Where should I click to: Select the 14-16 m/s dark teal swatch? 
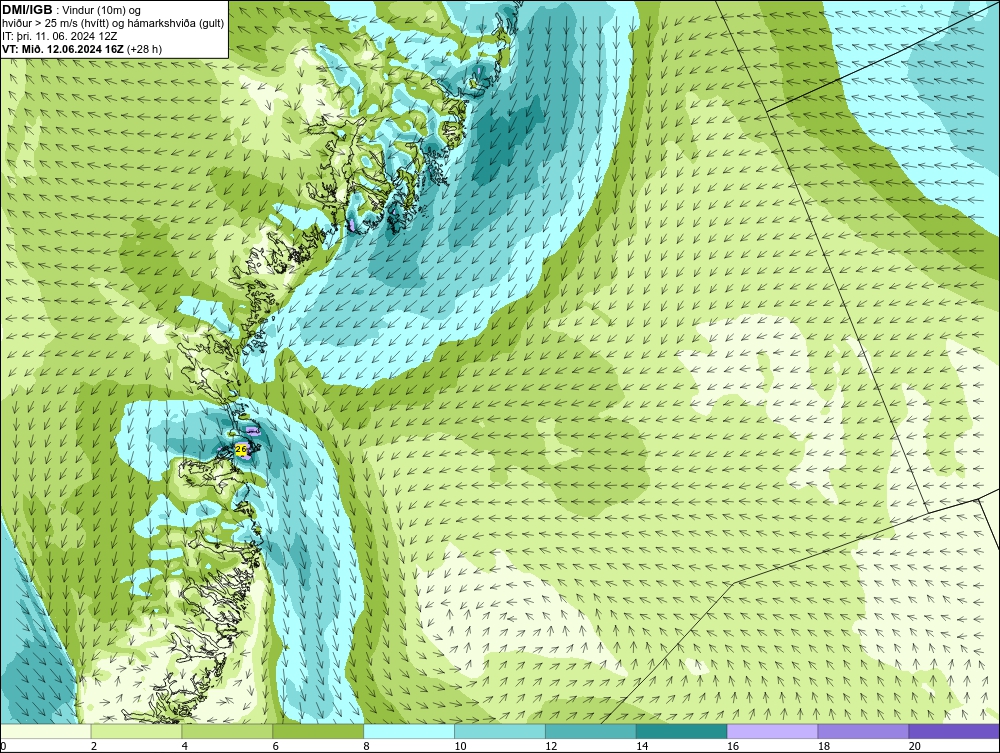pyautogui.click(x=682, y=731)
